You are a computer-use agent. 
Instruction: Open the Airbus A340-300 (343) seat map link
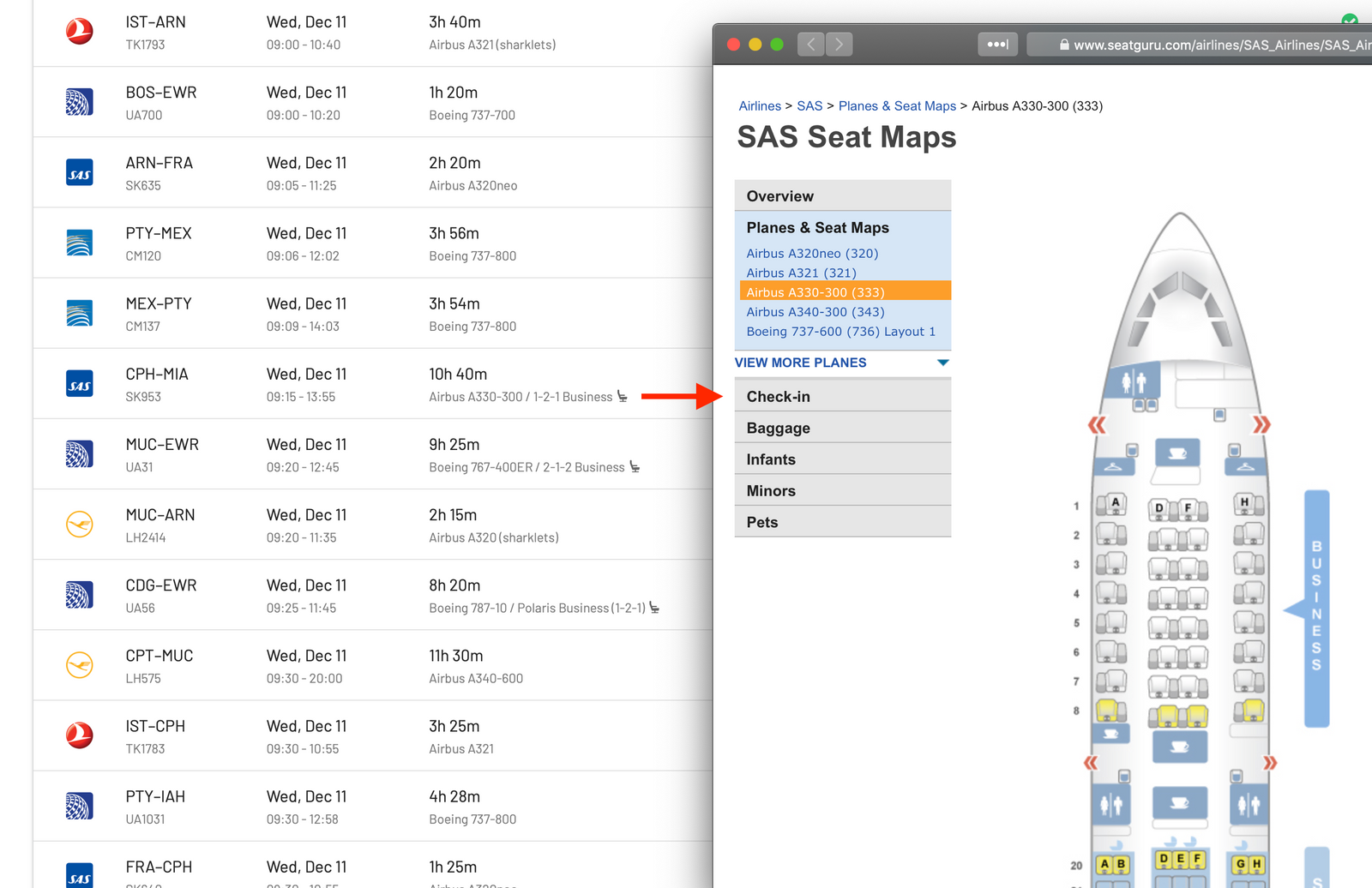coord(815,312)
